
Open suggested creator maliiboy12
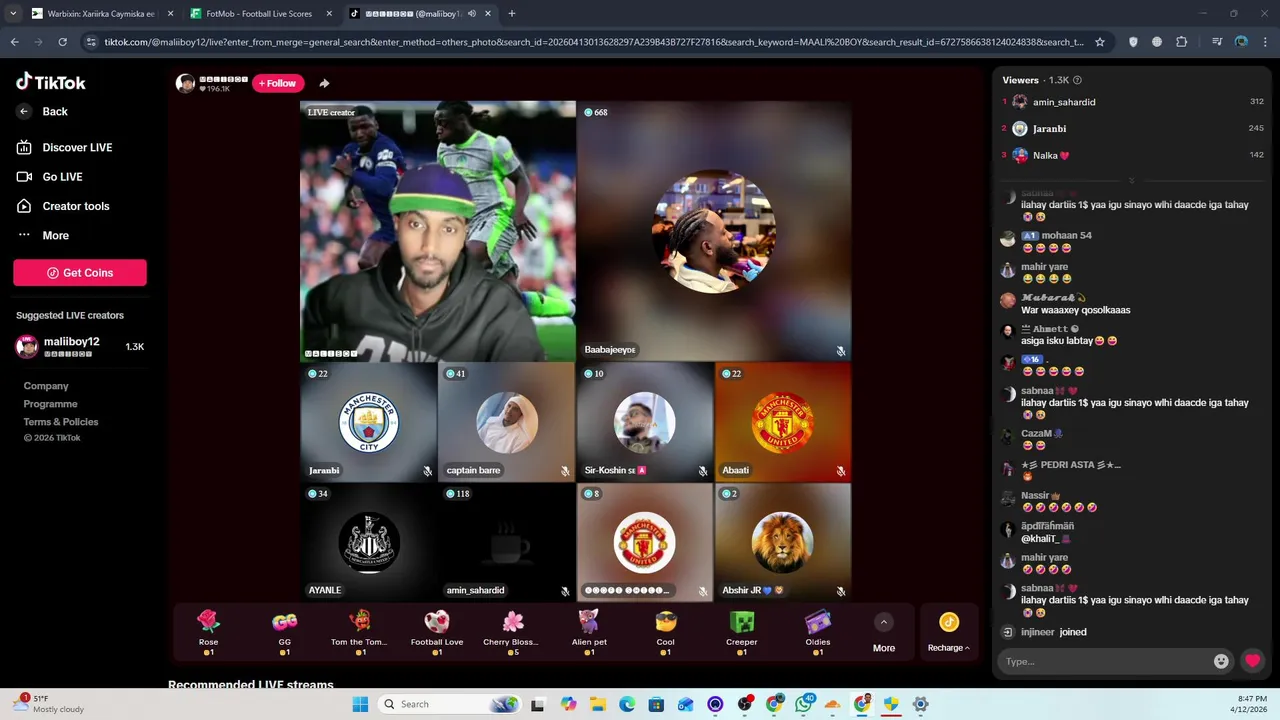tap(80, 347)
